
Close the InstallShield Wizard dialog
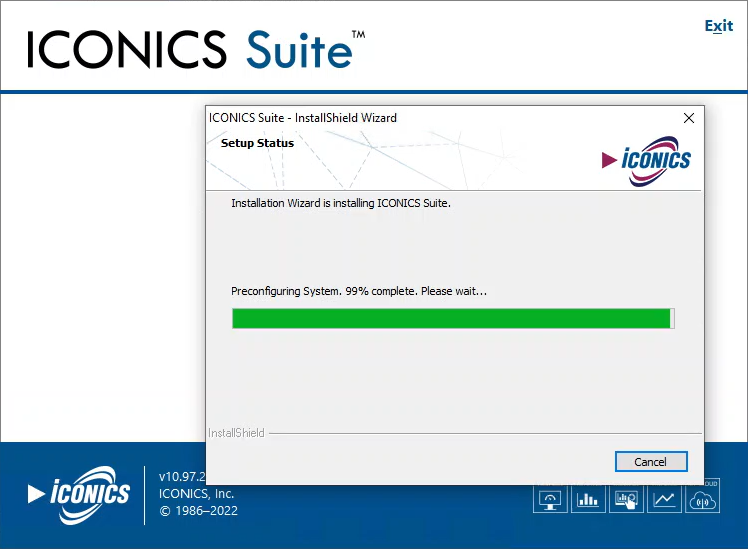point(688,118)
